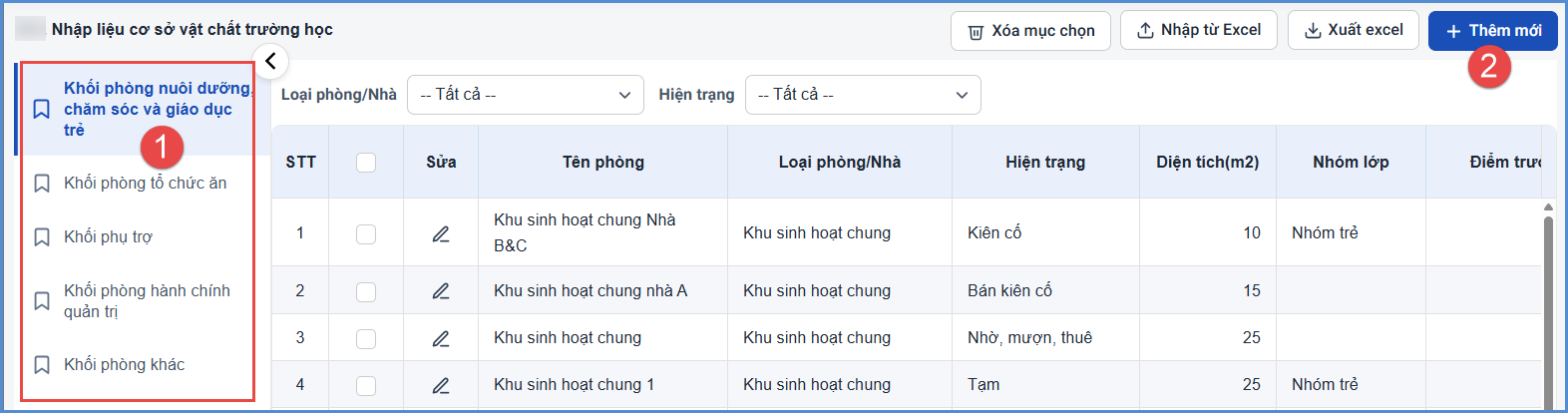
Task: Click bookmark icon beside Khối phụ trợ
Action: pos(42,237)
